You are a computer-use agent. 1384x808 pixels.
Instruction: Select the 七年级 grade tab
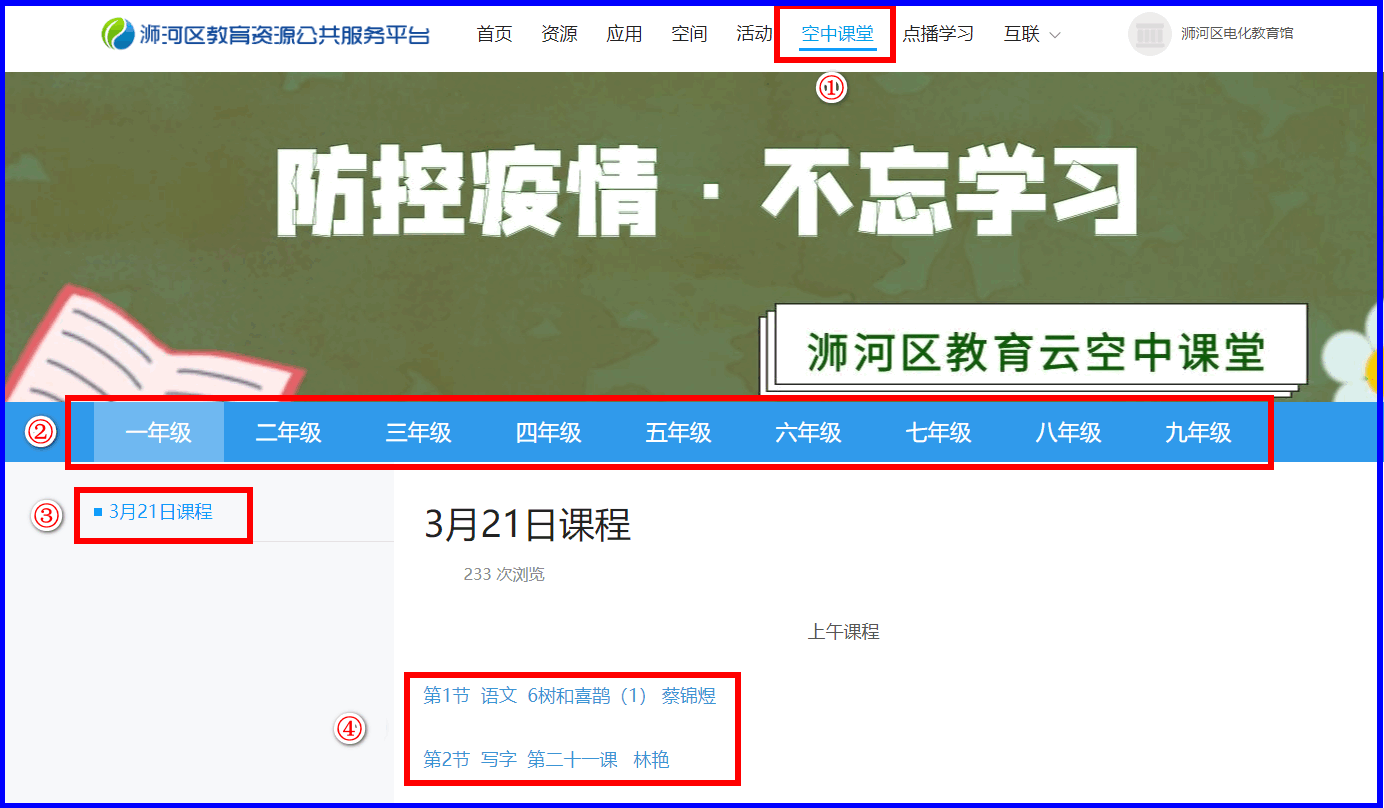tap(939, 433)
